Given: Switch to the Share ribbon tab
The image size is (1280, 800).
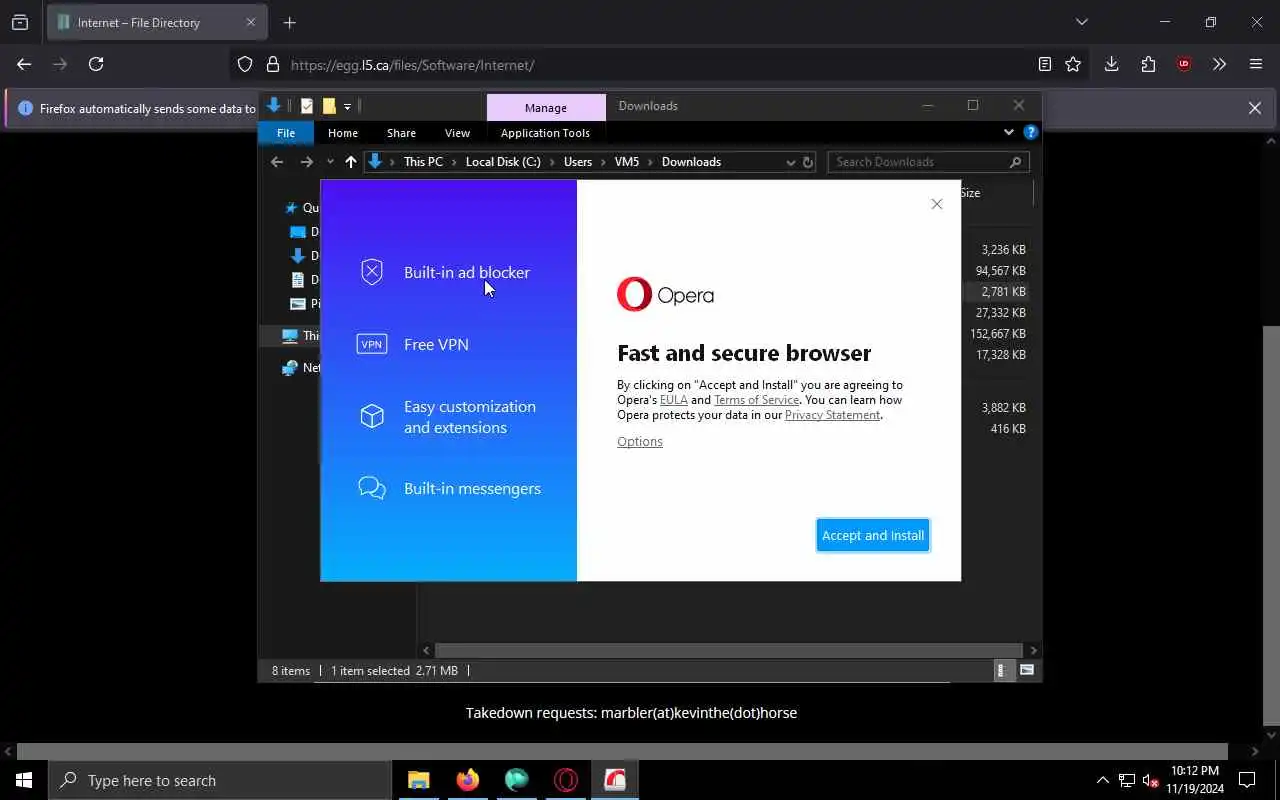Looking at the screenshot, I should click(x=401, y=133).
